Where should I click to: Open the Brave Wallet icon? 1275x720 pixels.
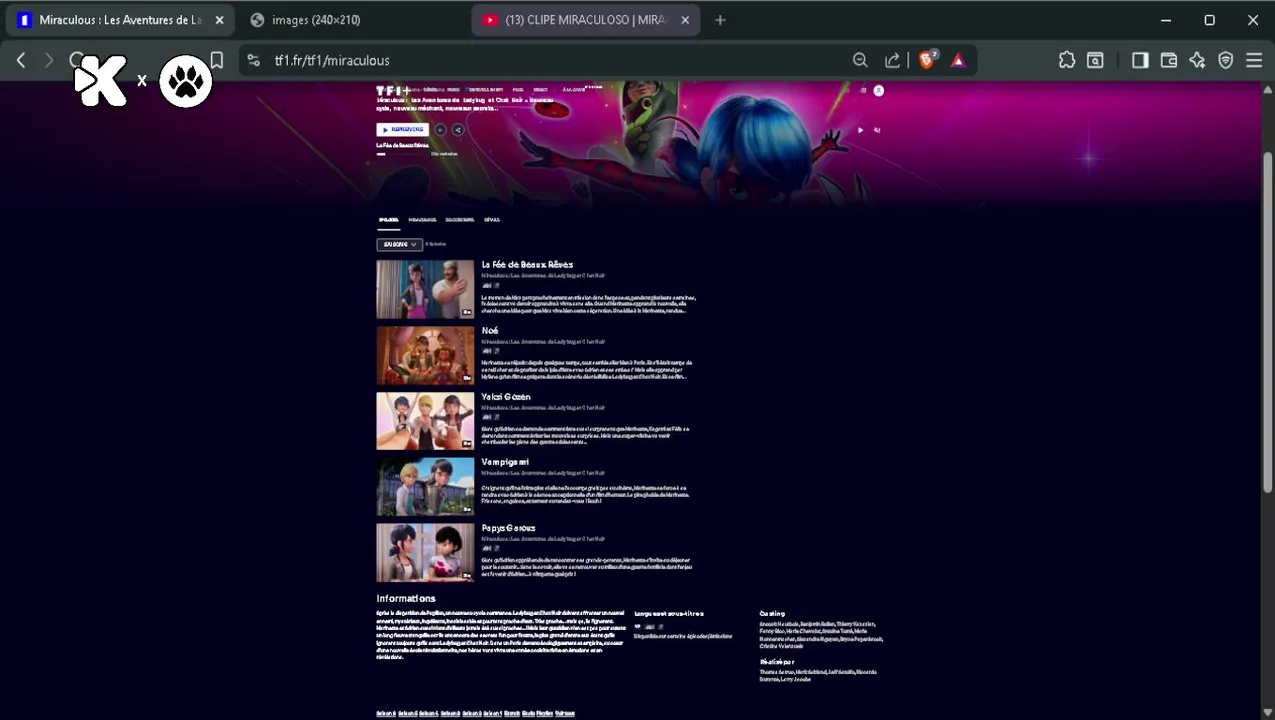tap(1168, 61)
